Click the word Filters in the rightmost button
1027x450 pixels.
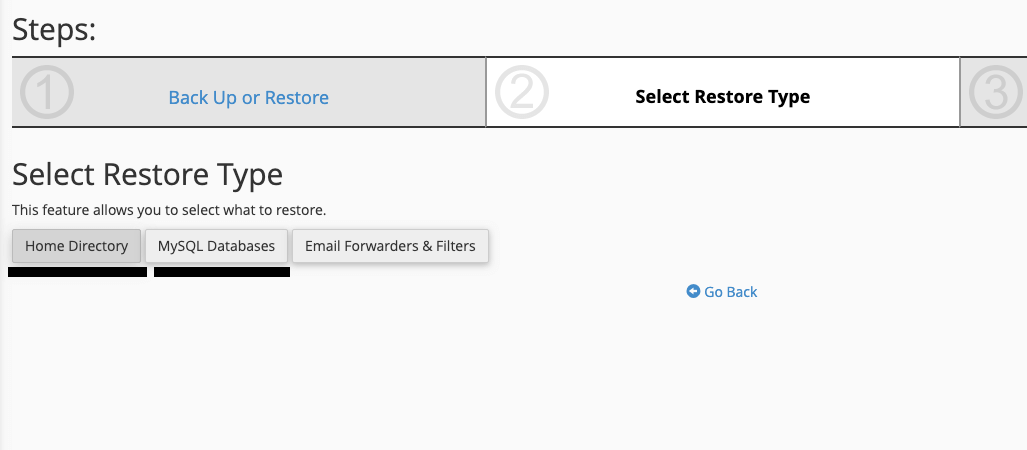(456, 246)
